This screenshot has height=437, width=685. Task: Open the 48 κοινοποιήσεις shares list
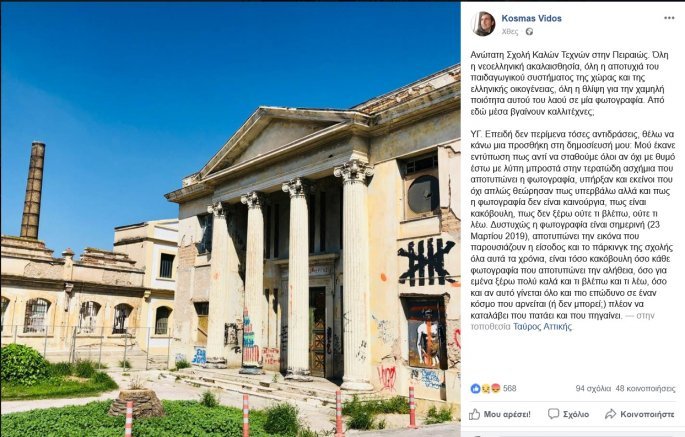(x=645, y=388)
